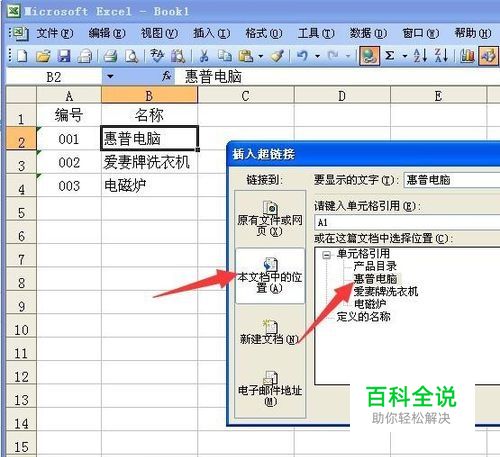Choose 新建文档 link option
Viewport: 500px width, 457px height.
click(270, 332)
